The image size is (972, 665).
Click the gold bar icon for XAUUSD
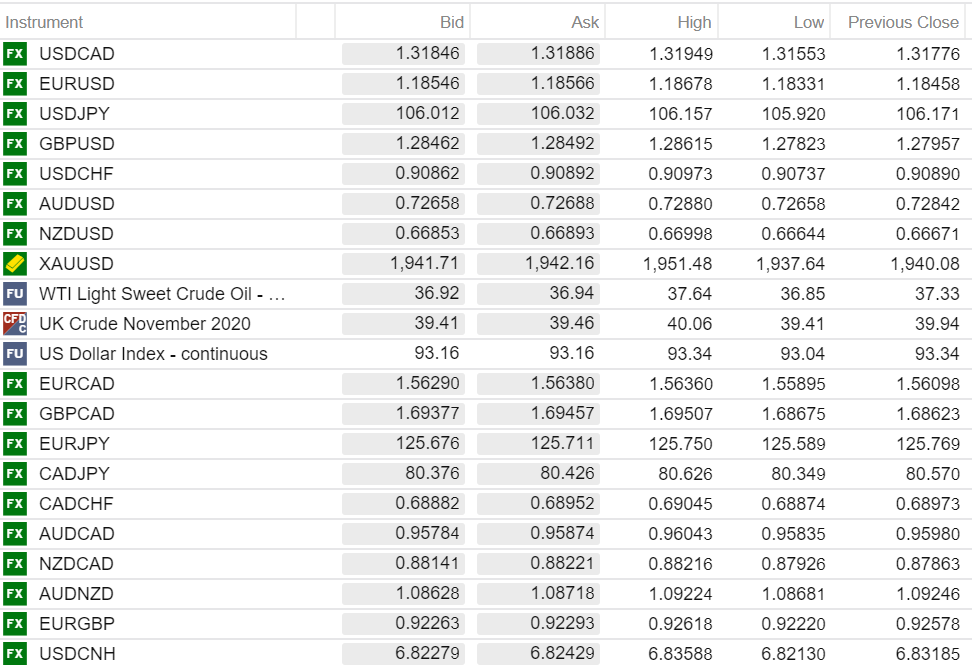(x=15, y=264)
